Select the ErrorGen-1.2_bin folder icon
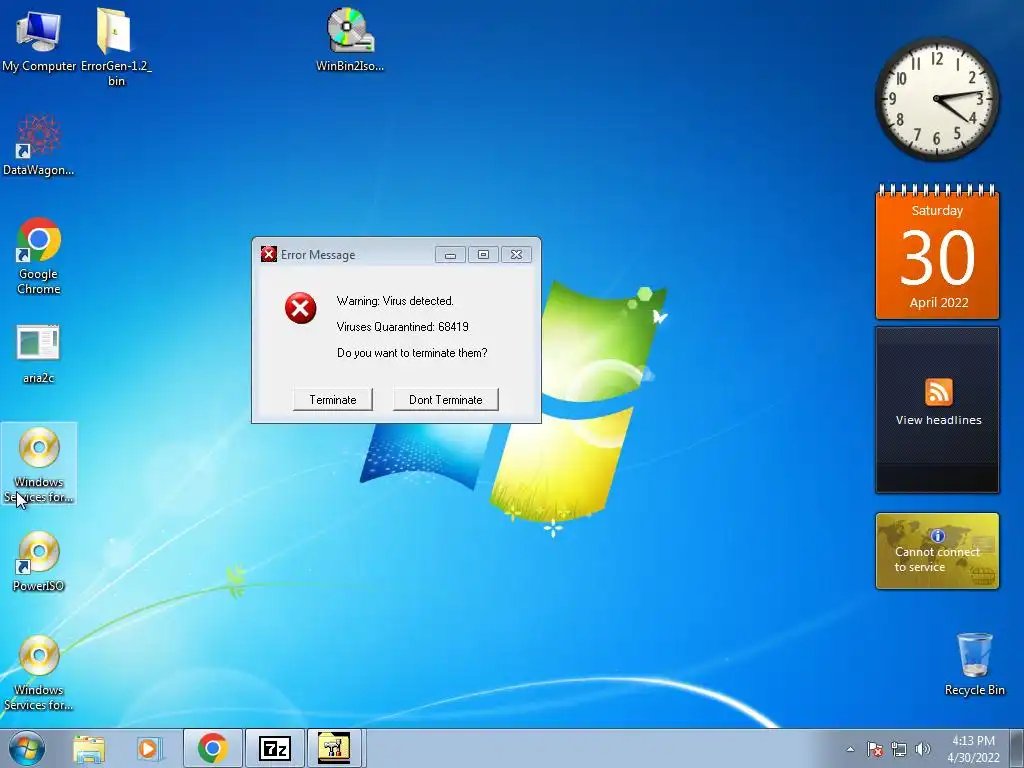Viewport: 1024px width, 768px height. [116, 46]
